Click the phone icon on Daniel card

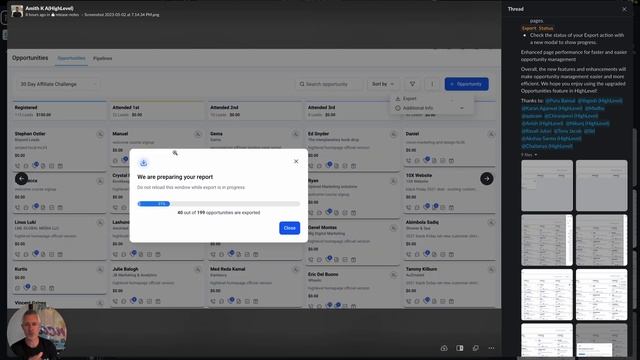409,161
